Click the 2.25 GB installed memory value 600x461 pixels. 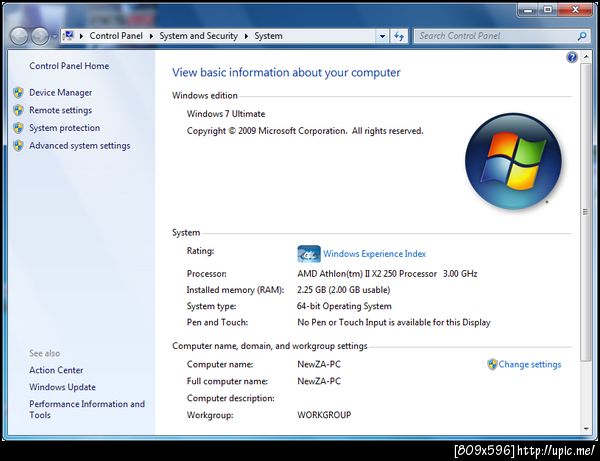pos(344,290)
